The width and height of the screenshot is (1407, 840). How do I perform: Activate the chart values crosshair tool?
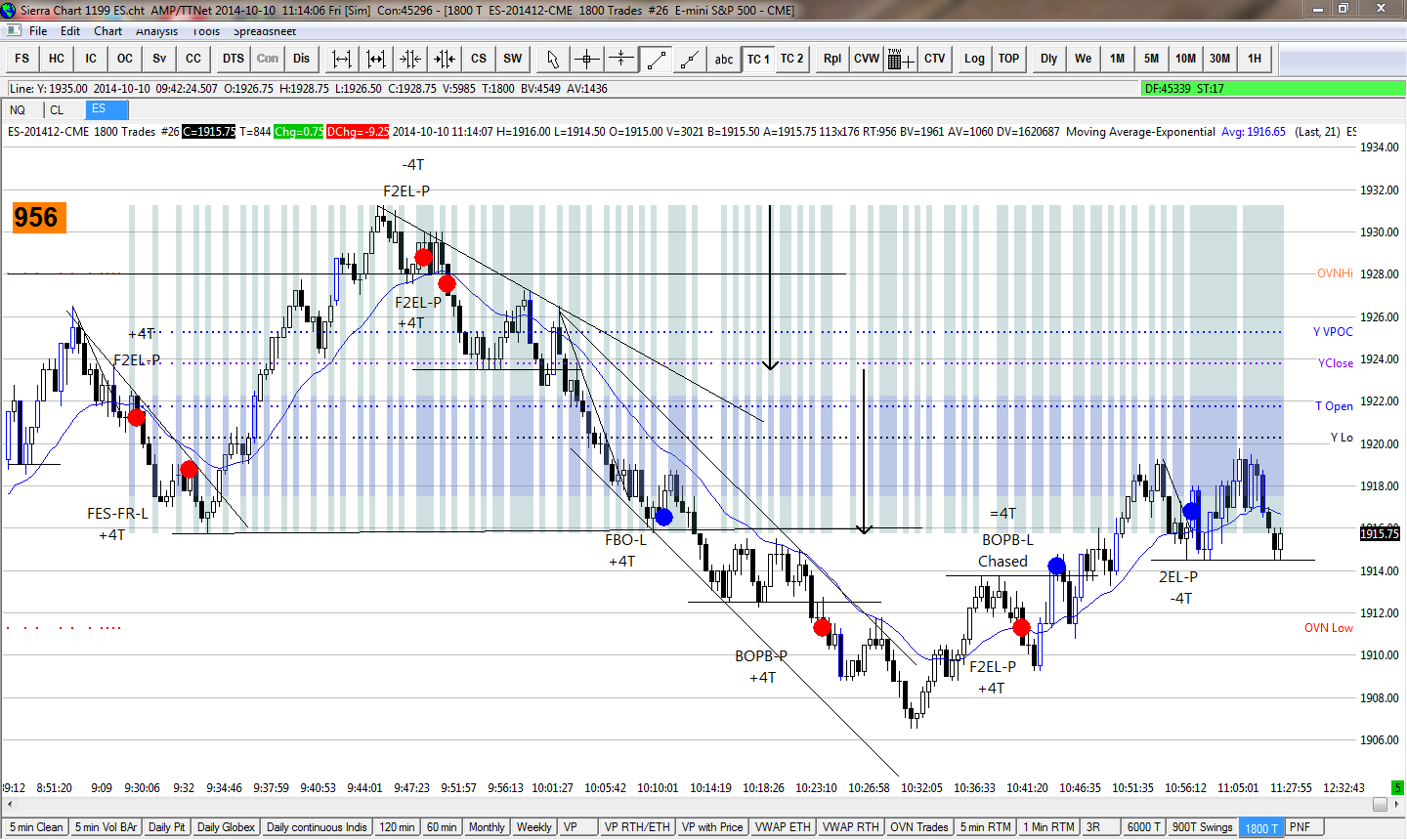(587, 59)
